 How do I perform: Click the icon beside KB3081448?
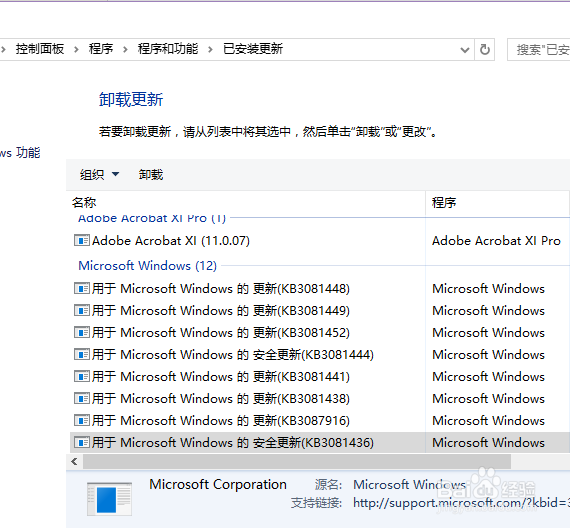click(82, 288)
